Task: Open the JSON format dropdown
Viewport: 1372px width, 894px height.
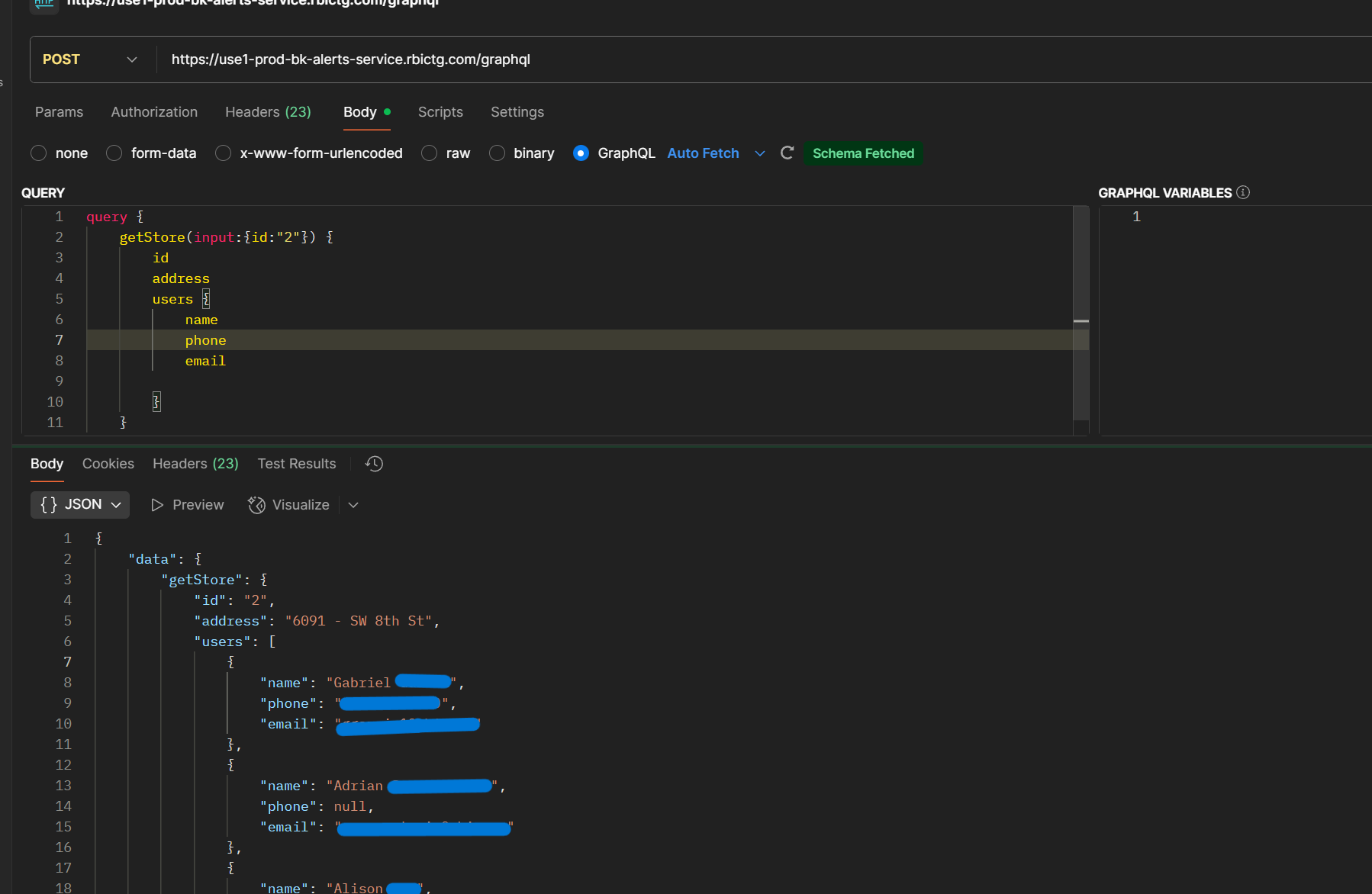Action: (80, 504)
